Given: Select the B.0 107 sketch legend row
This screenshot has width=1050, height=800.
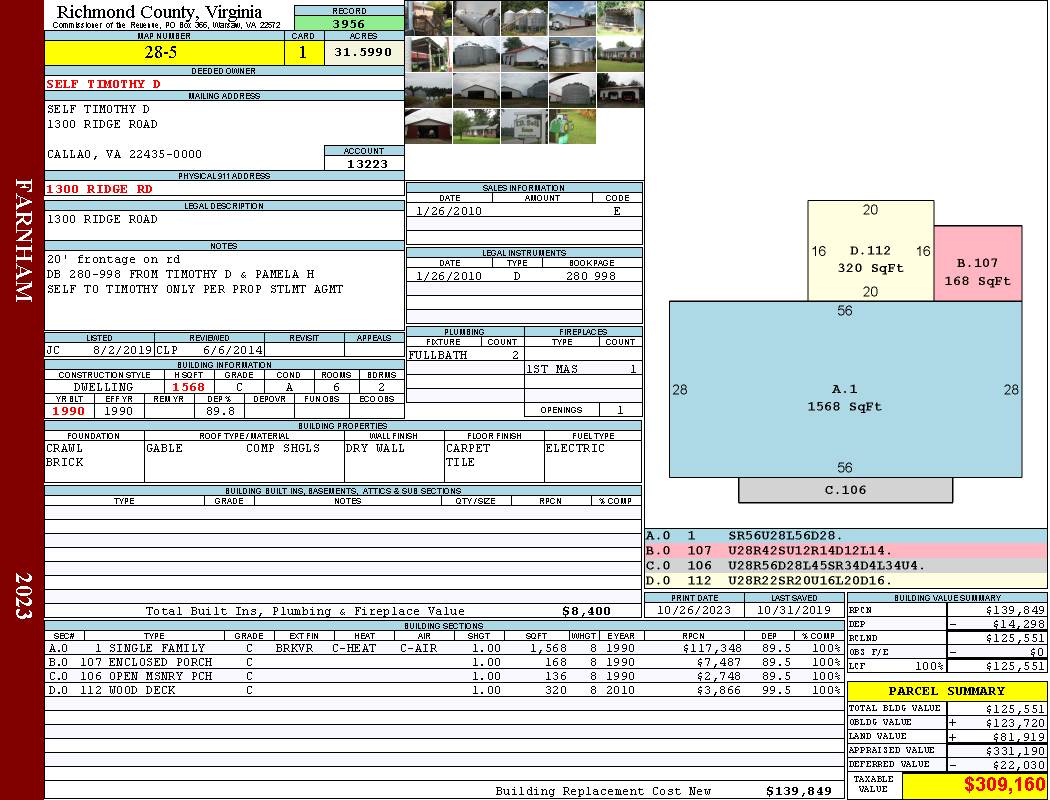Looking at the screenshot, I should pyautogui.click(x=845, y=551).
